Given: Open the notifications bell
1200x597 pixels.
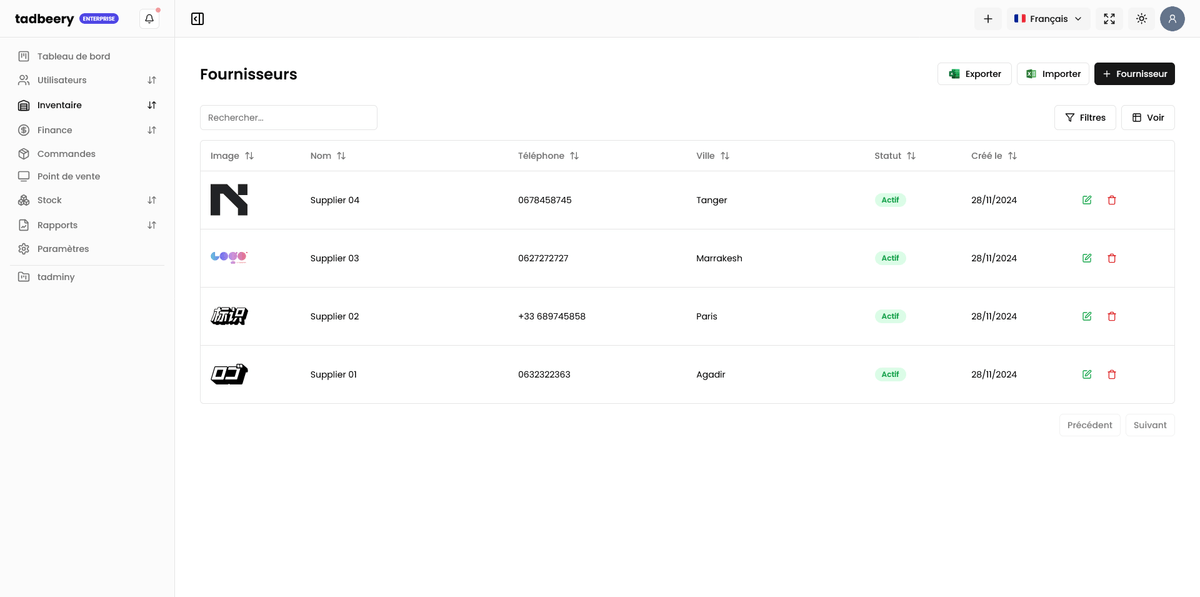Looking at the screenshot, I should (149, 19).
